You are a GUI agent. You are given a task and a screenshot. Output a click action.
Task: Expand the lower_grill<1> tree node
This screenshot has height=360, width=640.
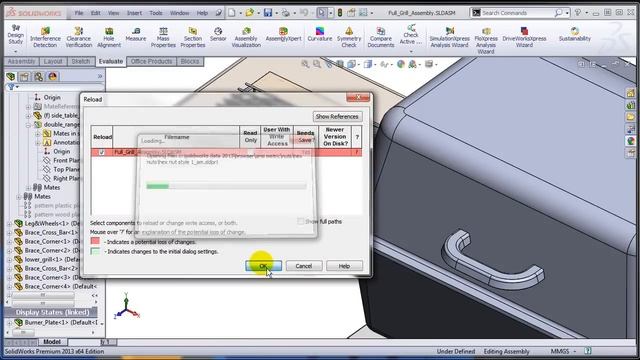coord(9,260)
